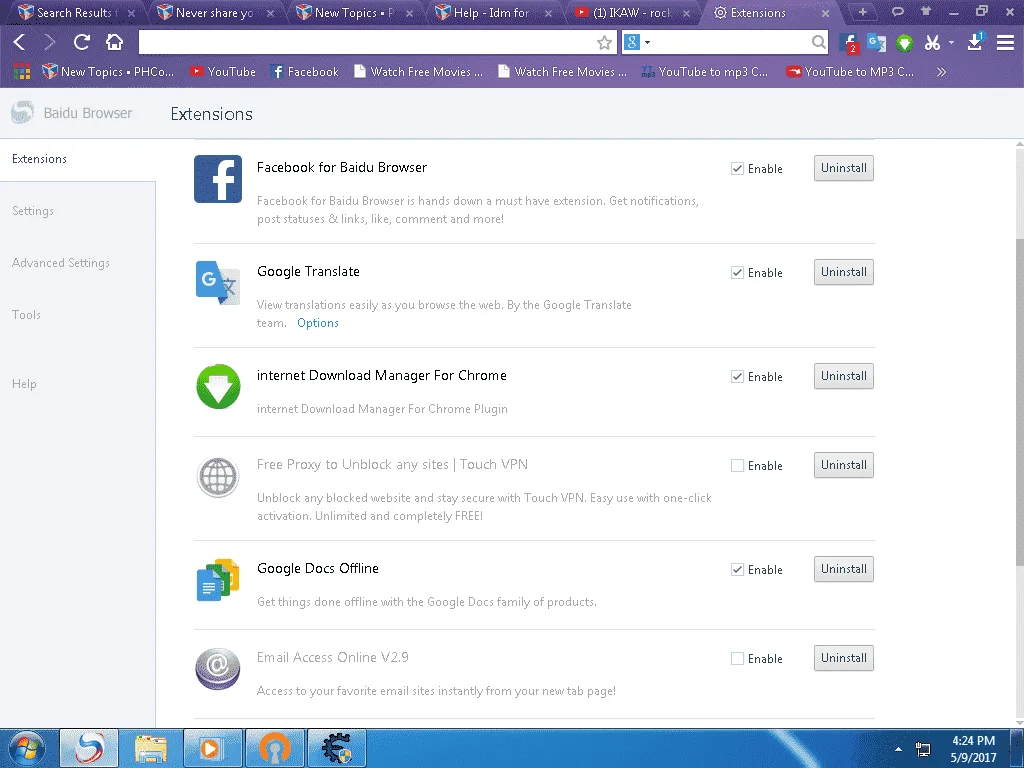Open Baidu Browser taskbar icon
This screenshot has height=768, width=1024.
pyautogui.click(x=89, y=748)
